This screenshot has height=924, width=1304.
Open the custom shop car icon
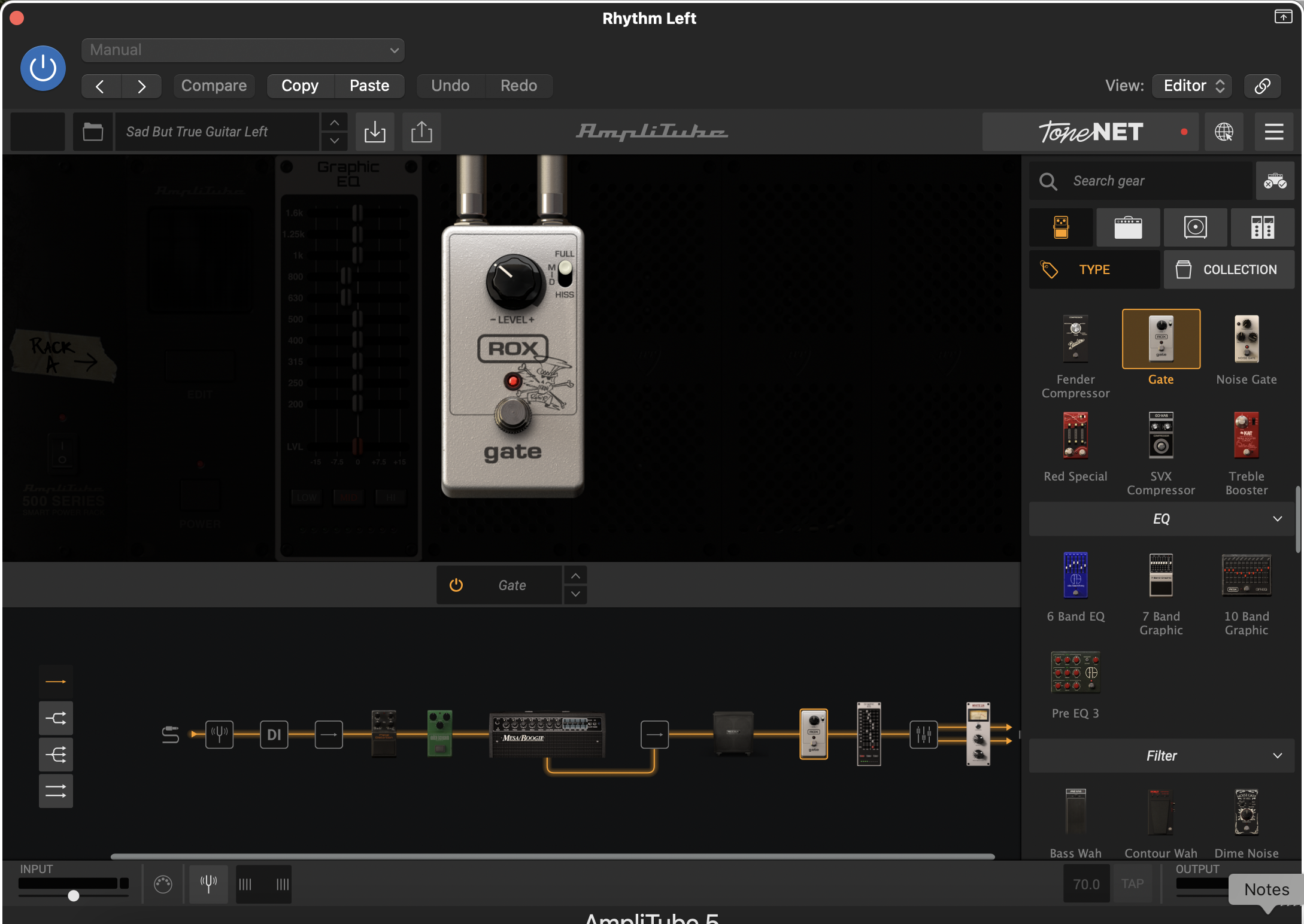[x=1275, y=181]
